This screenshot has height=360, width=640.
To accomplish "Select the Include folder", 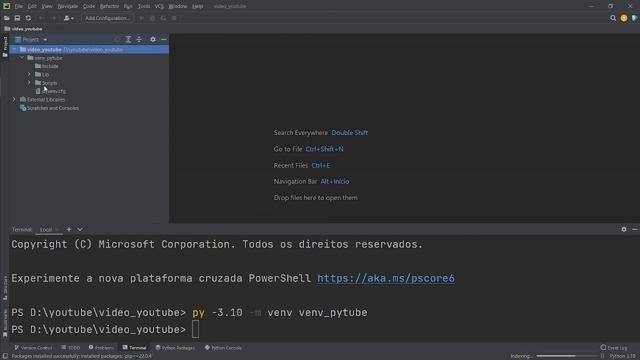I will [x=47, y=66].
